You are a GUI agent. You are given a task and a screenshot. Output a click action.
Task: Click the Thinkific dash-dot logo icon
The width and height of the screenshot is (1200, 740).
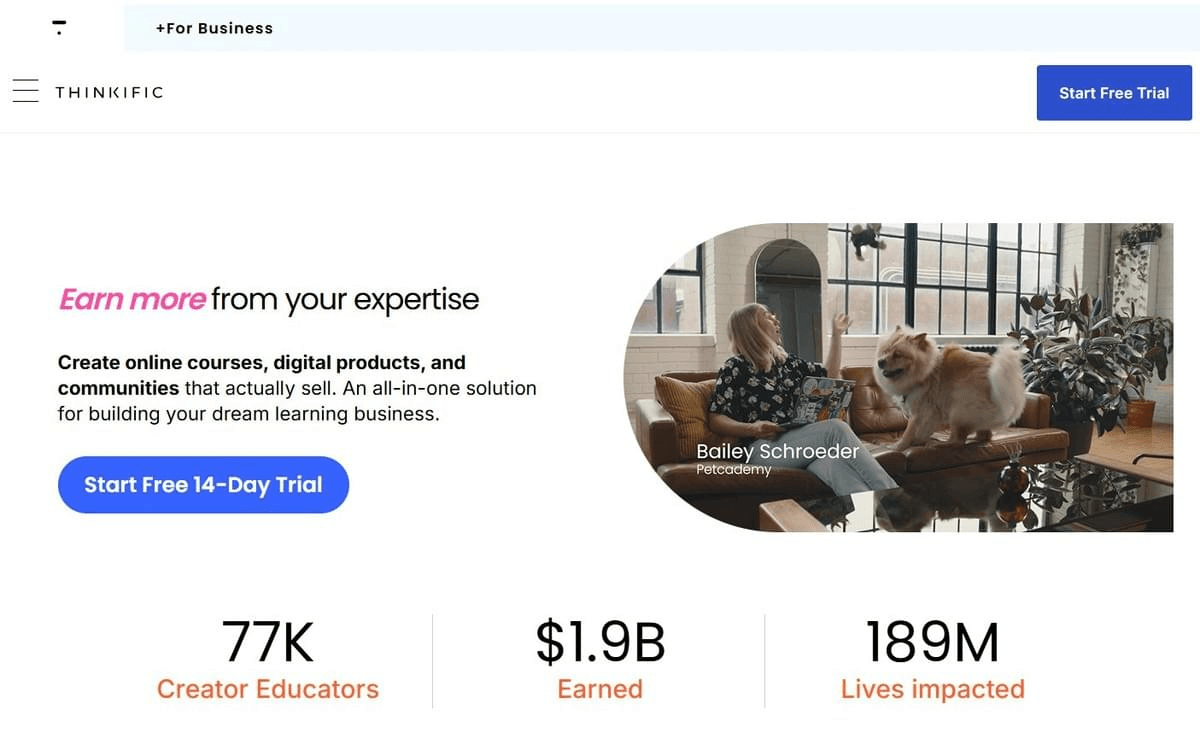pyautogui.click(x=59, y=27)
